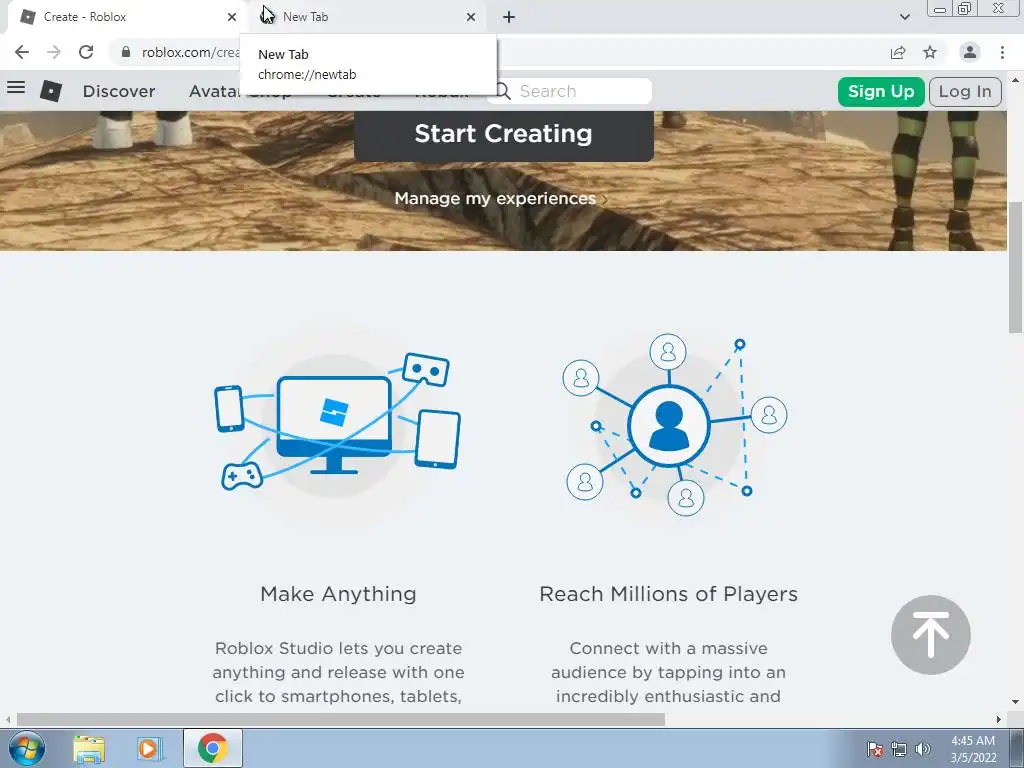1024x768 pixels.
Task: Reload the Roblox page
Action: click(86, 52)
